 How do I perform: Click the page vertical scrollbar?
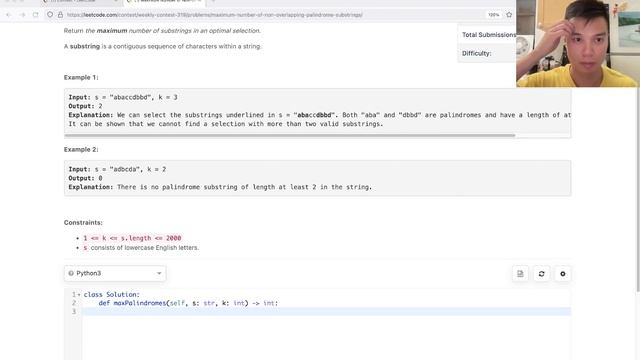point(638,189)
